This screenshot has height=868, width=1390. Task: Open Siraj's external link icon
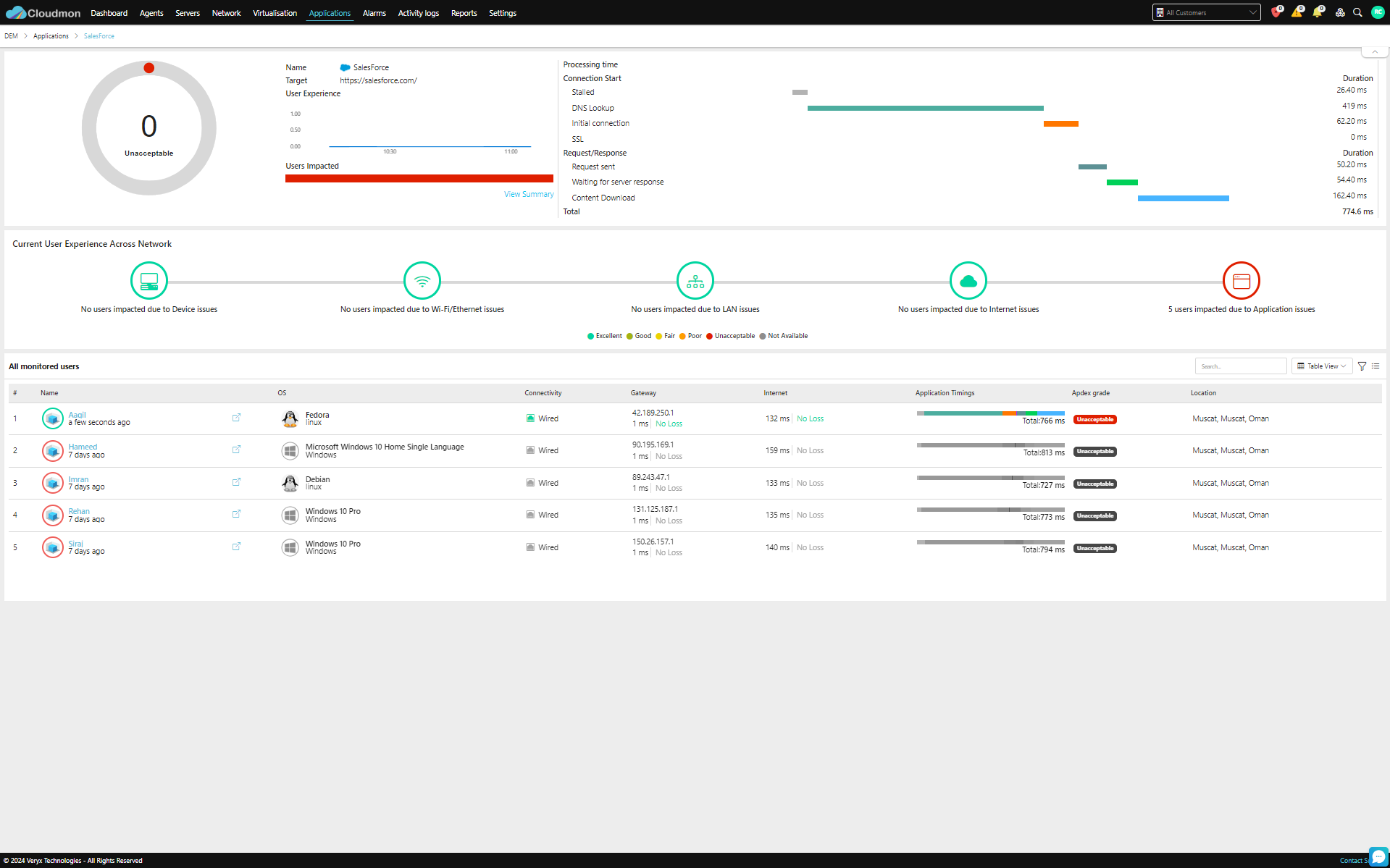(x=236, y=547)
